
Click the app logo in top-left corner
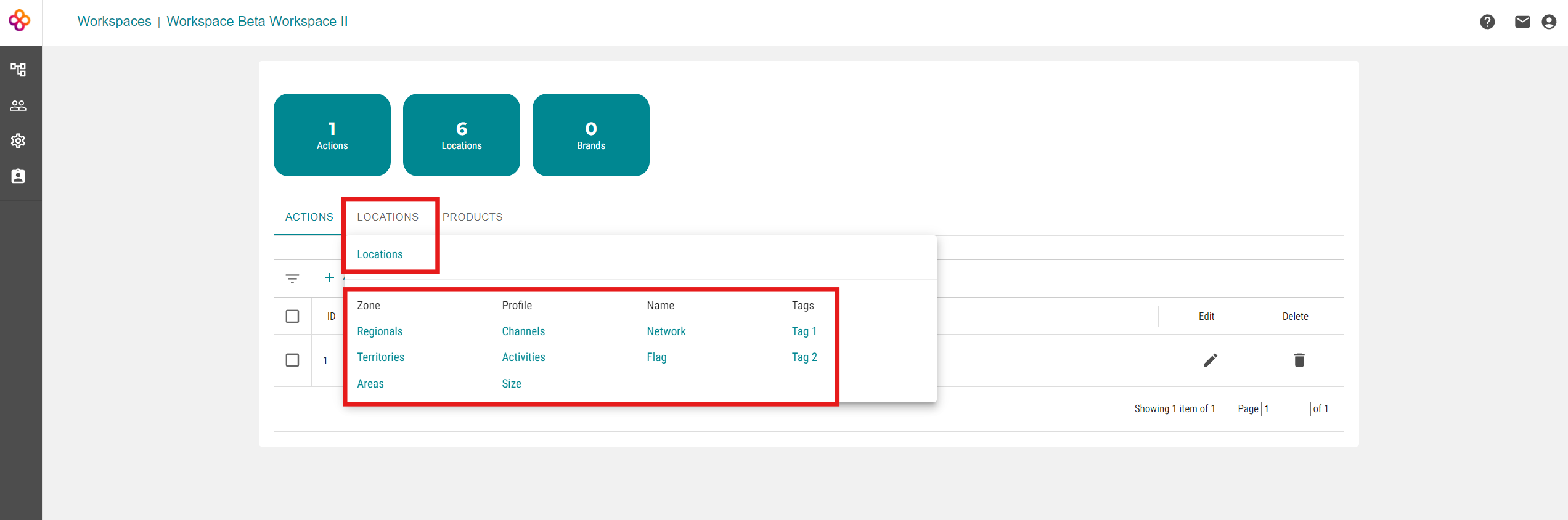[19, 21]
